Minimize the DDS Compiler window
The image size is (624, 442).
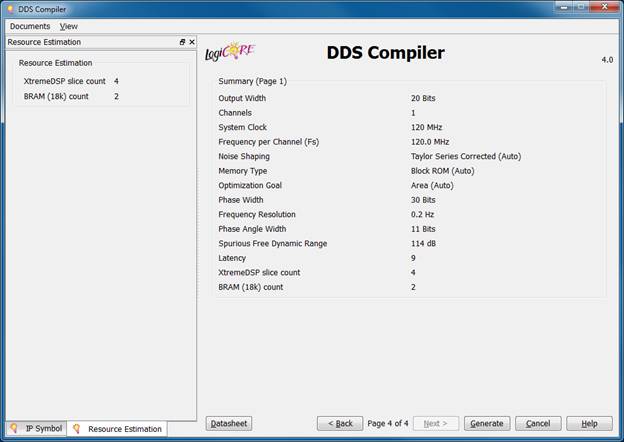[564, 7]
